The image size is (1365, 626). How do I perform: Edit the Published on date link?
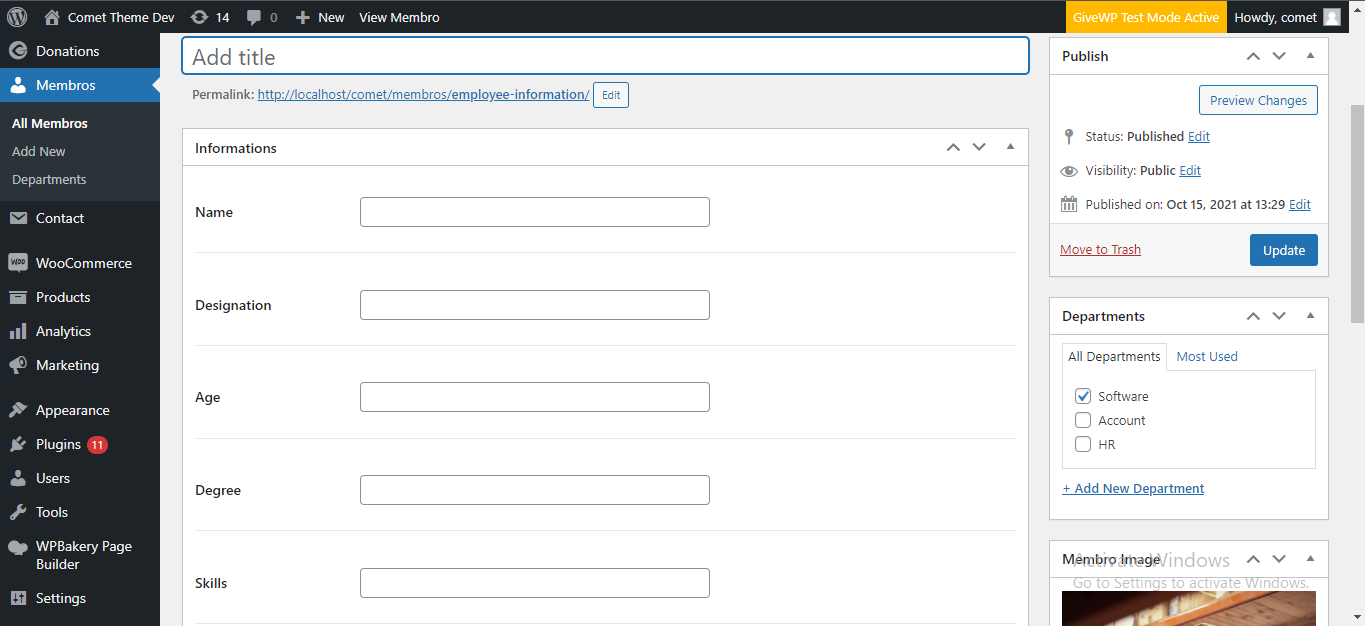(x=1300, y=204)
